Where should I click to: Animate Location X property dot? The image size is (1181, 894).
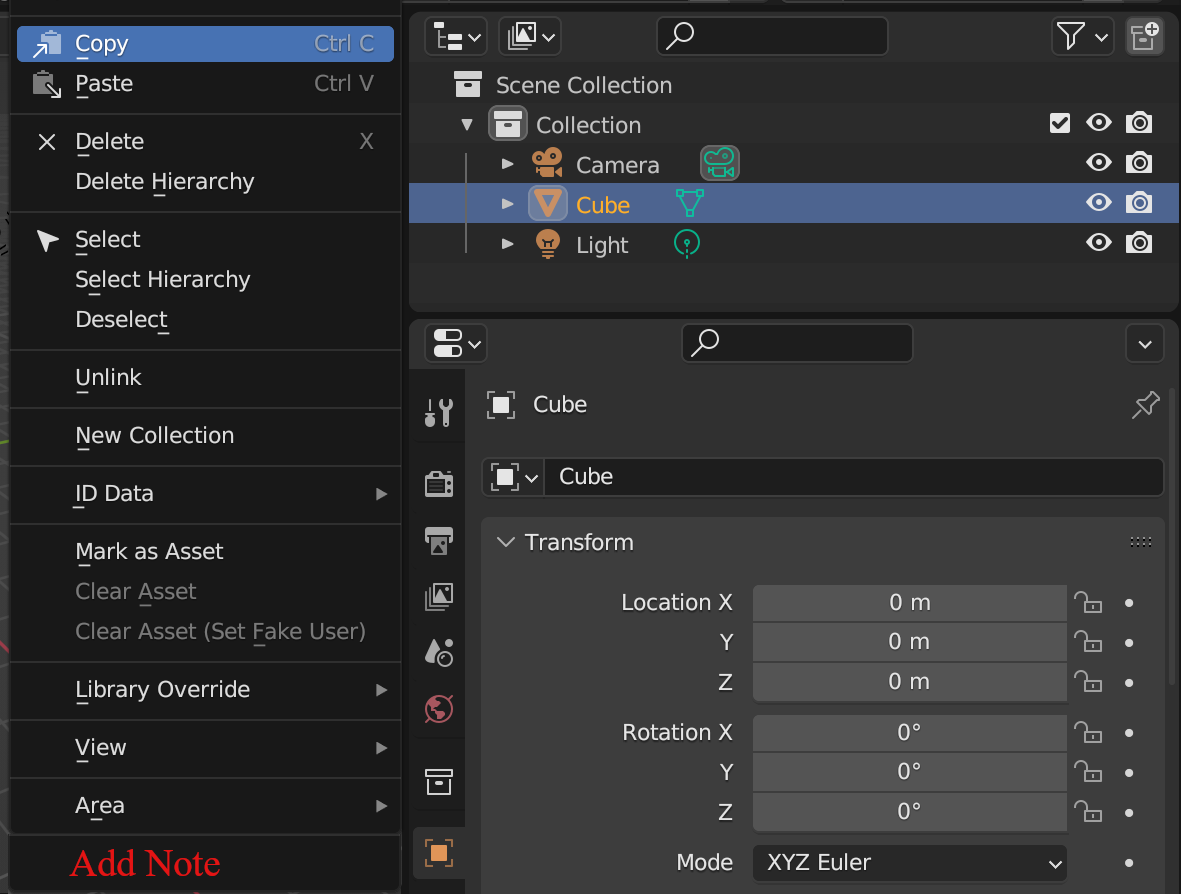1128,603
